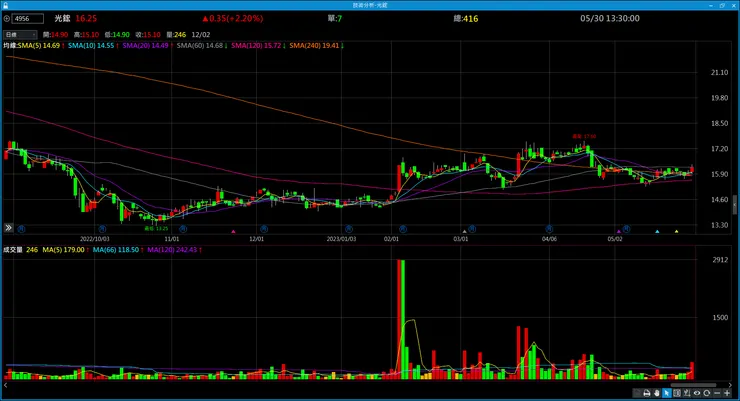Zoom out with the minus icon

coord(717,393)
